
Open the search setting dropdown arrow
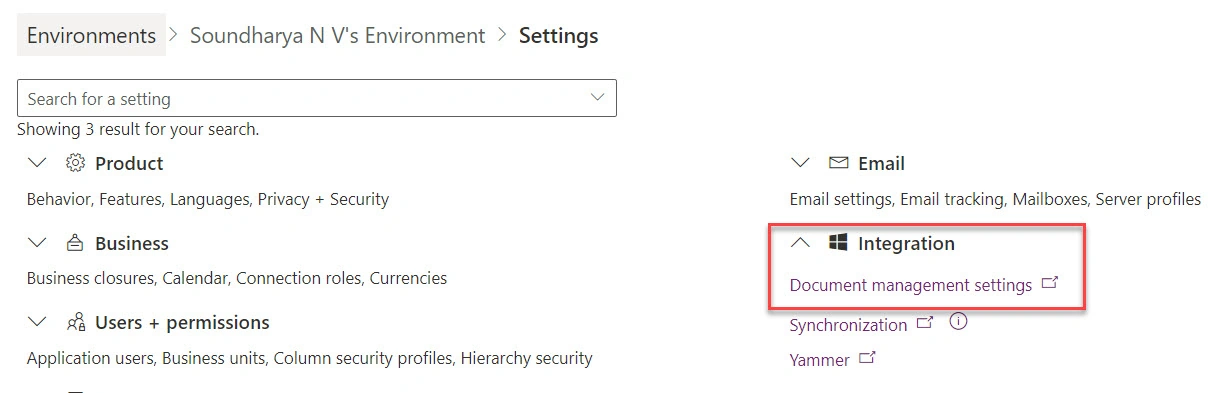[598, 97]
